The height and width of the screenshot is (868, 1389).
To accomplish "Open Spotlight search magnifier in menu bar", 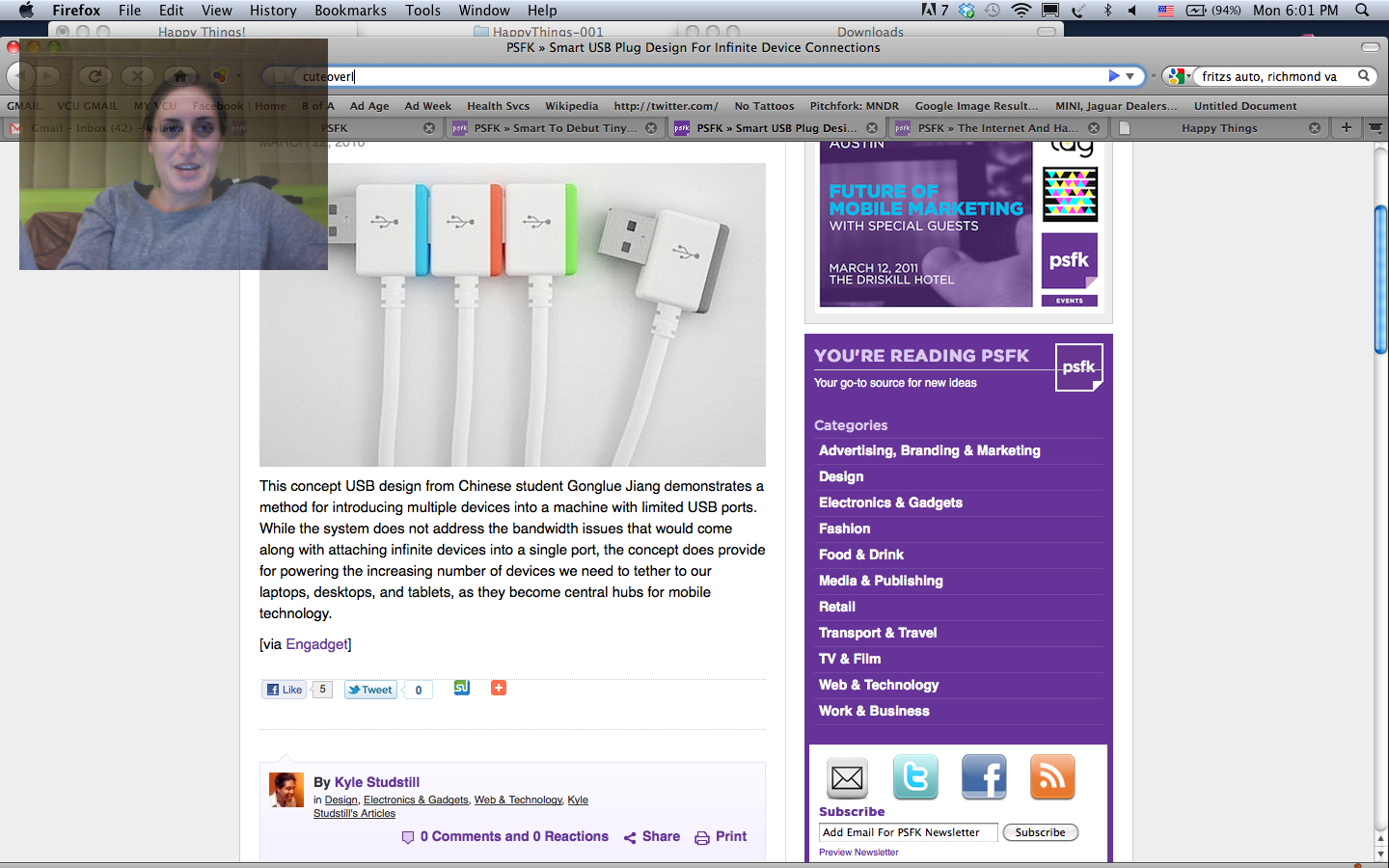I will point(1362,10).
